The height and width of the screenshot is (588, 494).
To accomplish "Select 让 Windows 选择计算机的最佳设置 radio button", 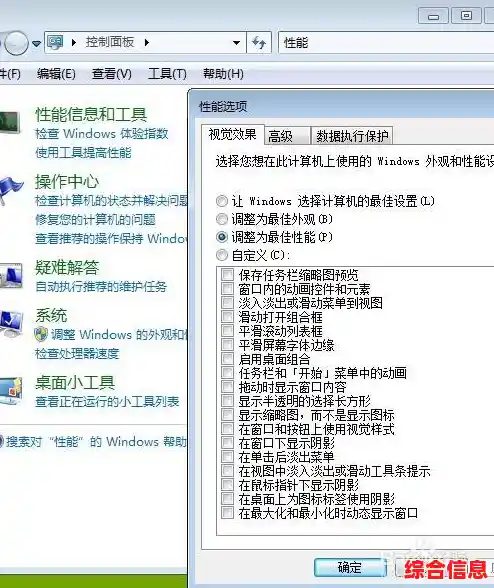I will 222,201.
